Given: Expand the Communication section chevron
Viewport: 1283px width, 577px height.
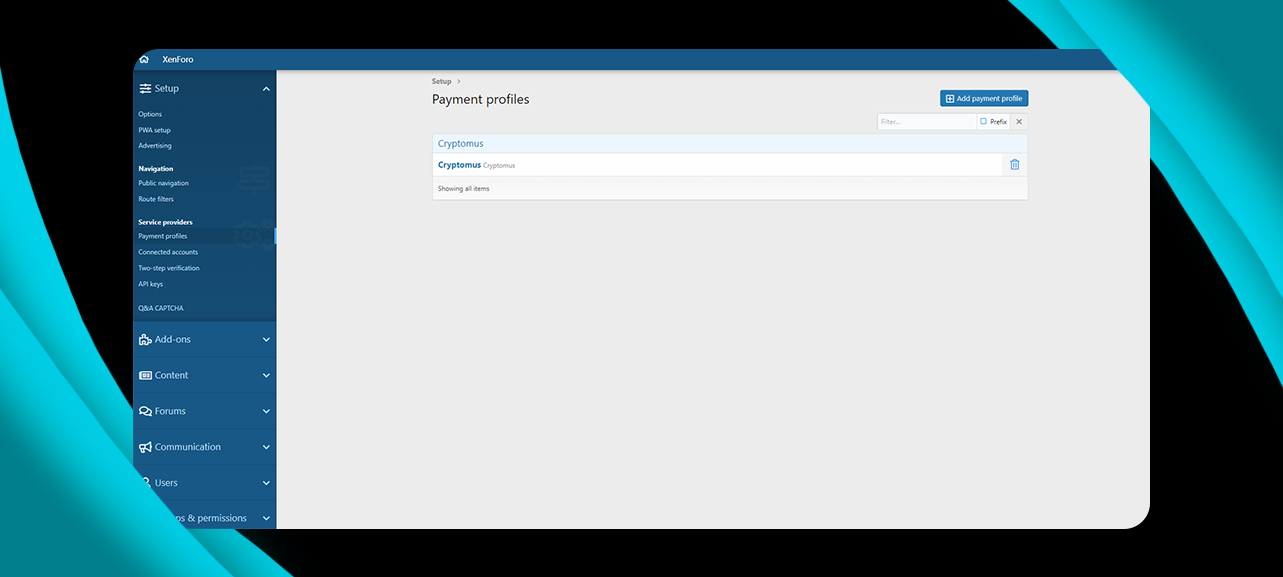Looking at the screenshot, I should coord(266,448).
